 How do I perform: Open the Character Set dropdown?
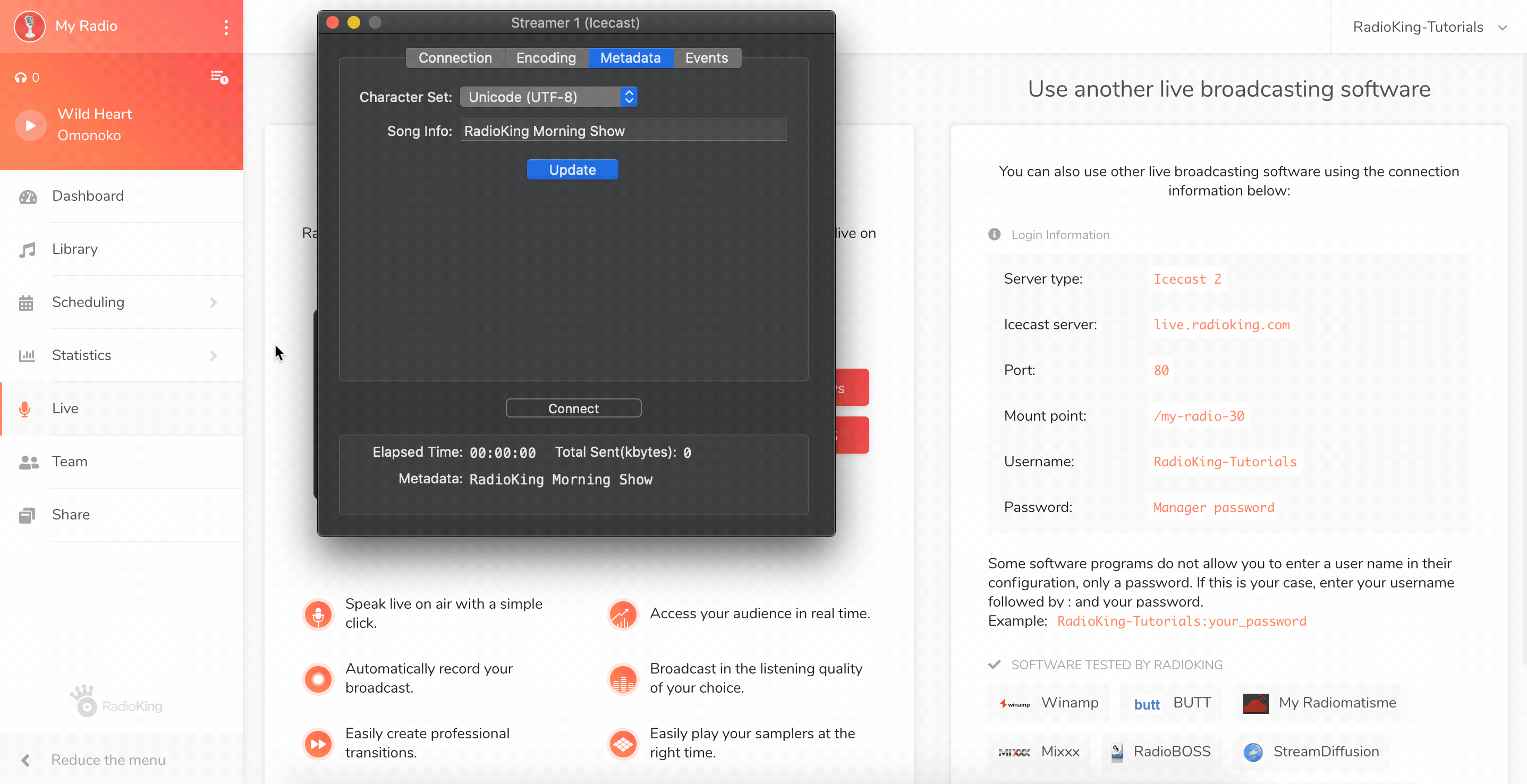548,97
